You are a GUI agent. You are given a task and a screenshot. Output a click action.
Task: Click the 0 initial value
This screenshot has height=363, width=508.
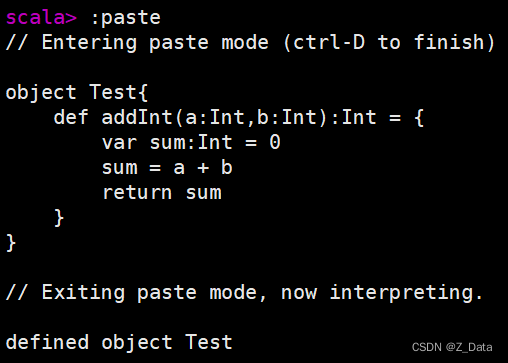pyautogui.click(x=275, y=142)
